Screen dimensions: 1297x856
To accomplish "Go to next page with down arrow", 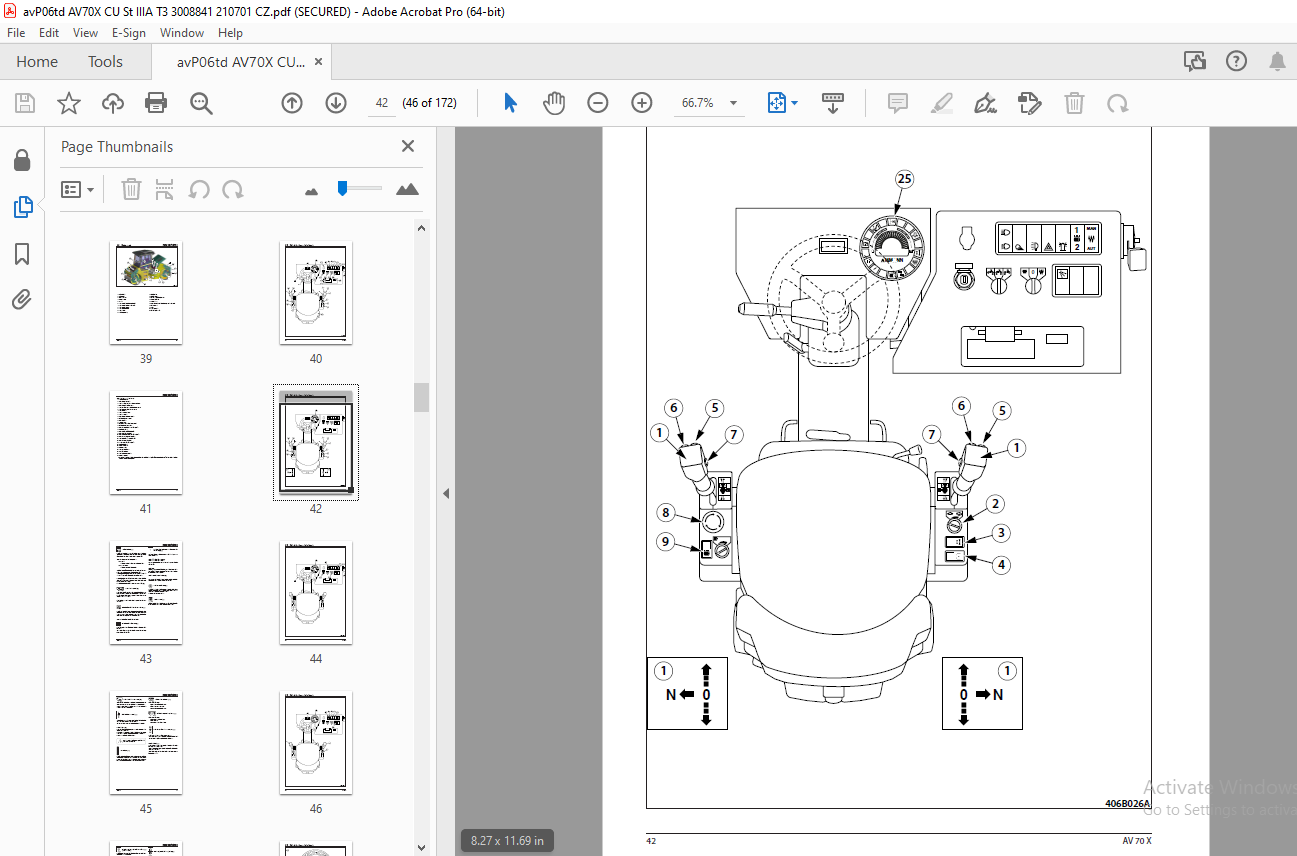I will [336, 103].
